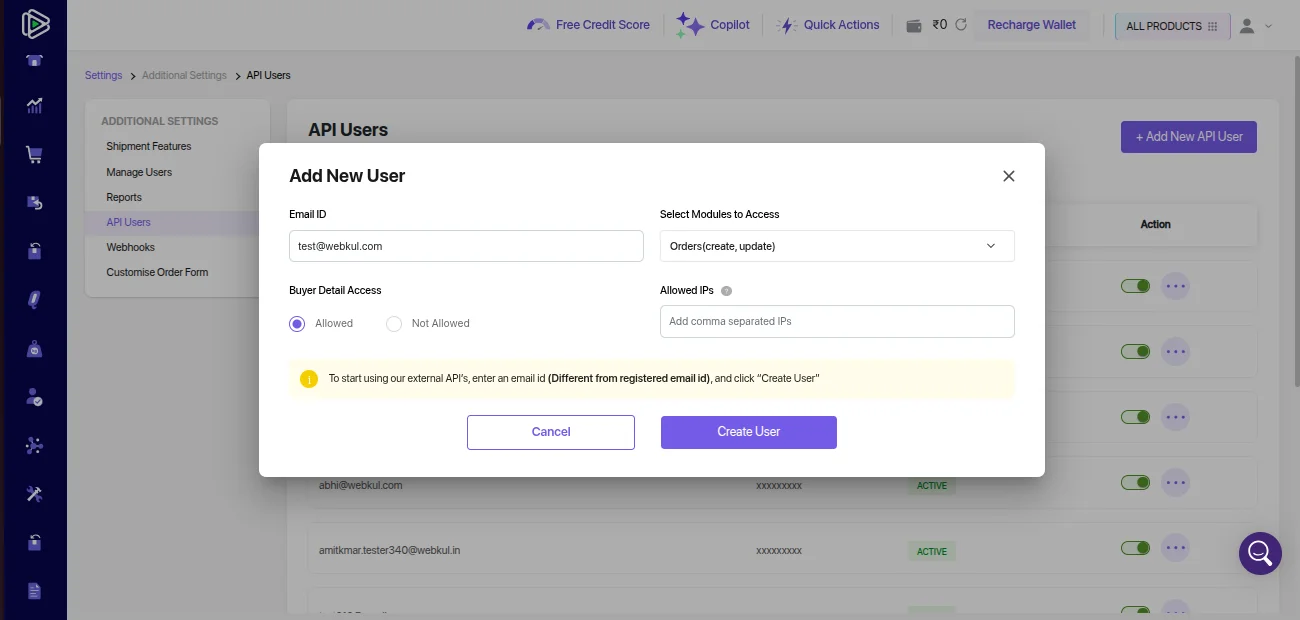Refresh the wallet balance
Viewport: 1300px width, 620px height.
(x=961, y=25)
